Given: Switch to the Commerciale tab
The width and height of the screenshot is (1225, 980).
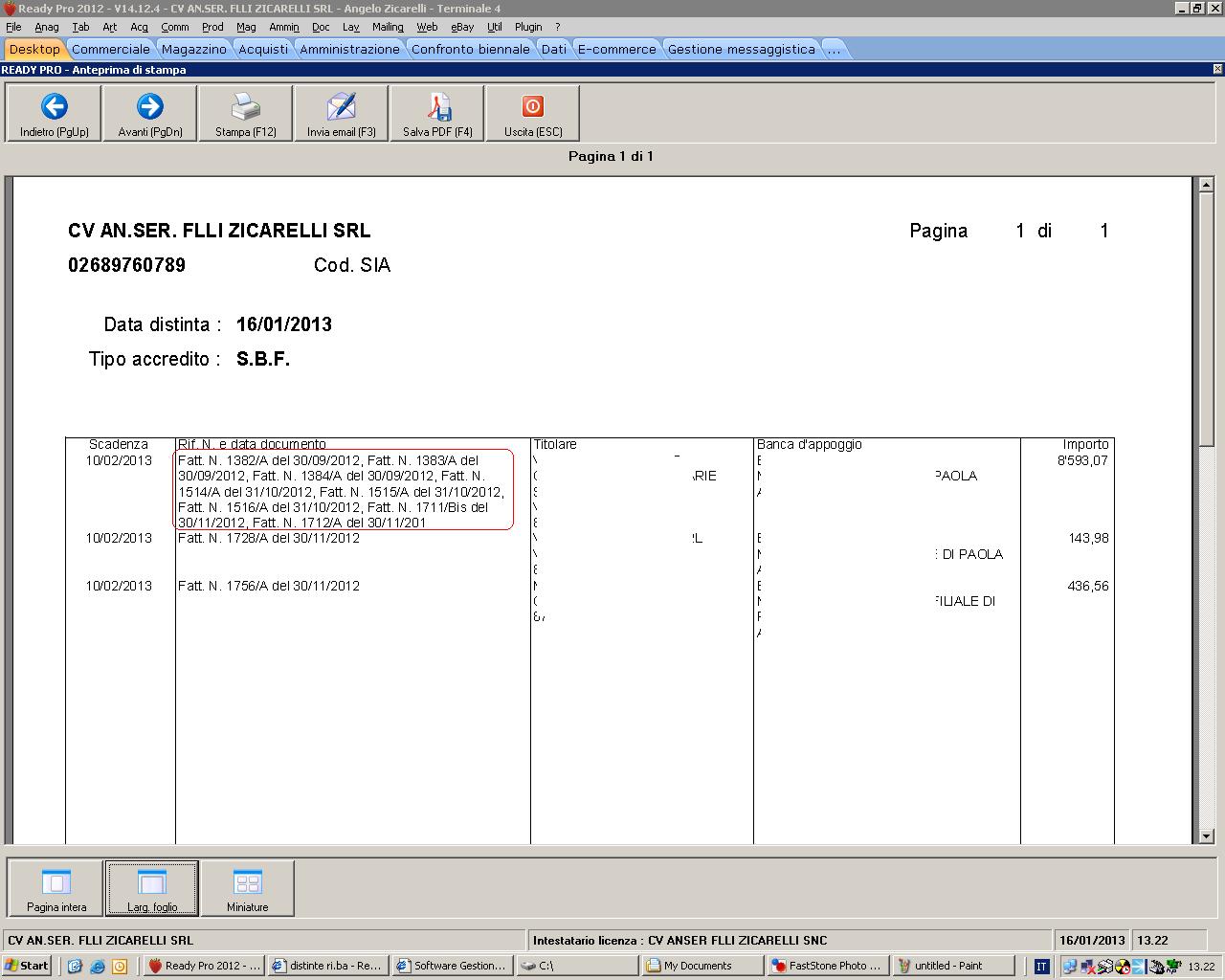Looking at the screenshot, I should point(111,49).
